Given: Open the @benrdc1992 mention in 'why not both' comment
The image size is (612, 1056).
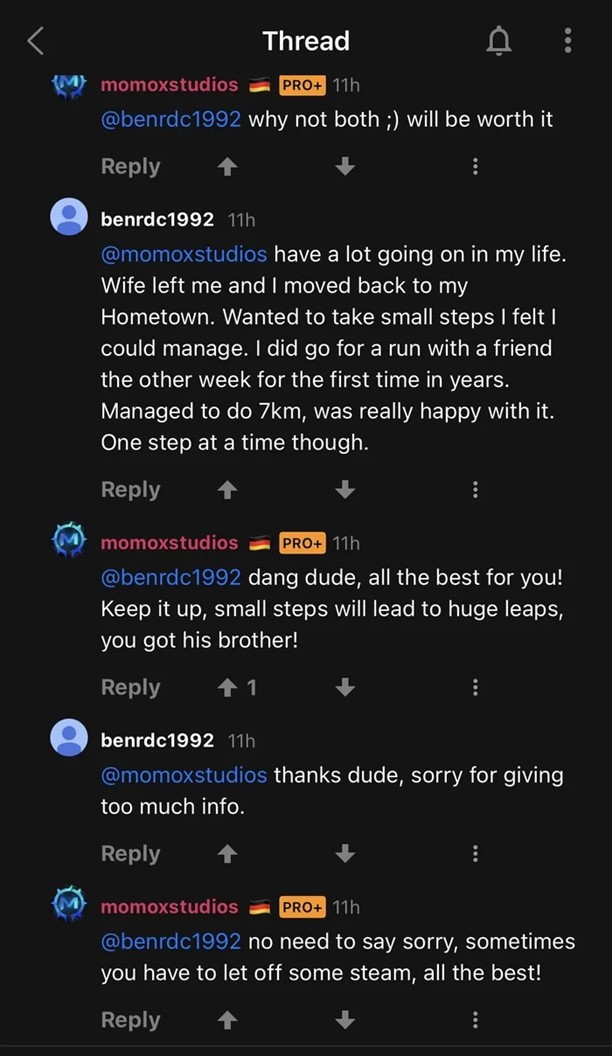Looking at the screenshot, I should pos(171,119).
